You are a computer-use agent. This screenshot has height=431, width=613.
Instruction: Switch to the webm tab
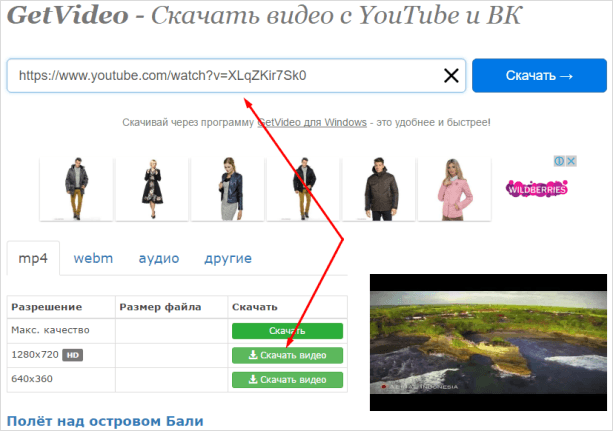point(93,258)
